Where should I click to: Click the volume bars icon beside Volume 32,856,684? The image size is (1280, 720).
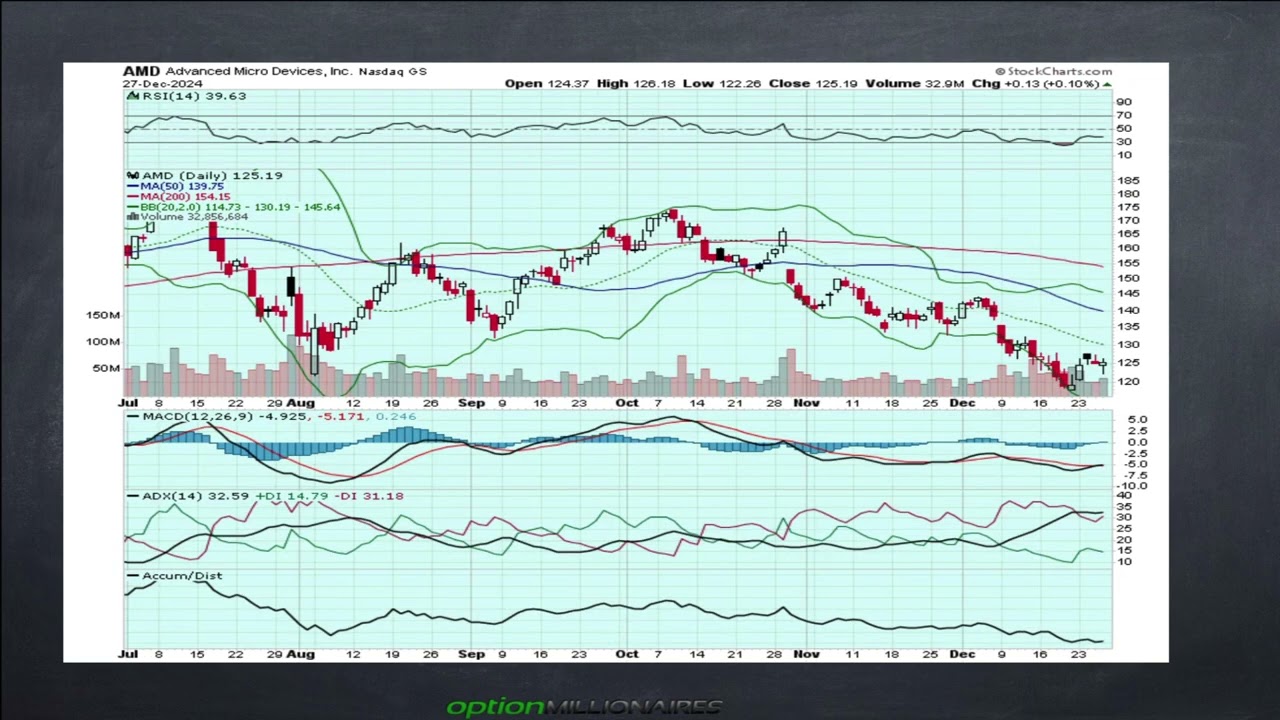(x=133, y=216)
